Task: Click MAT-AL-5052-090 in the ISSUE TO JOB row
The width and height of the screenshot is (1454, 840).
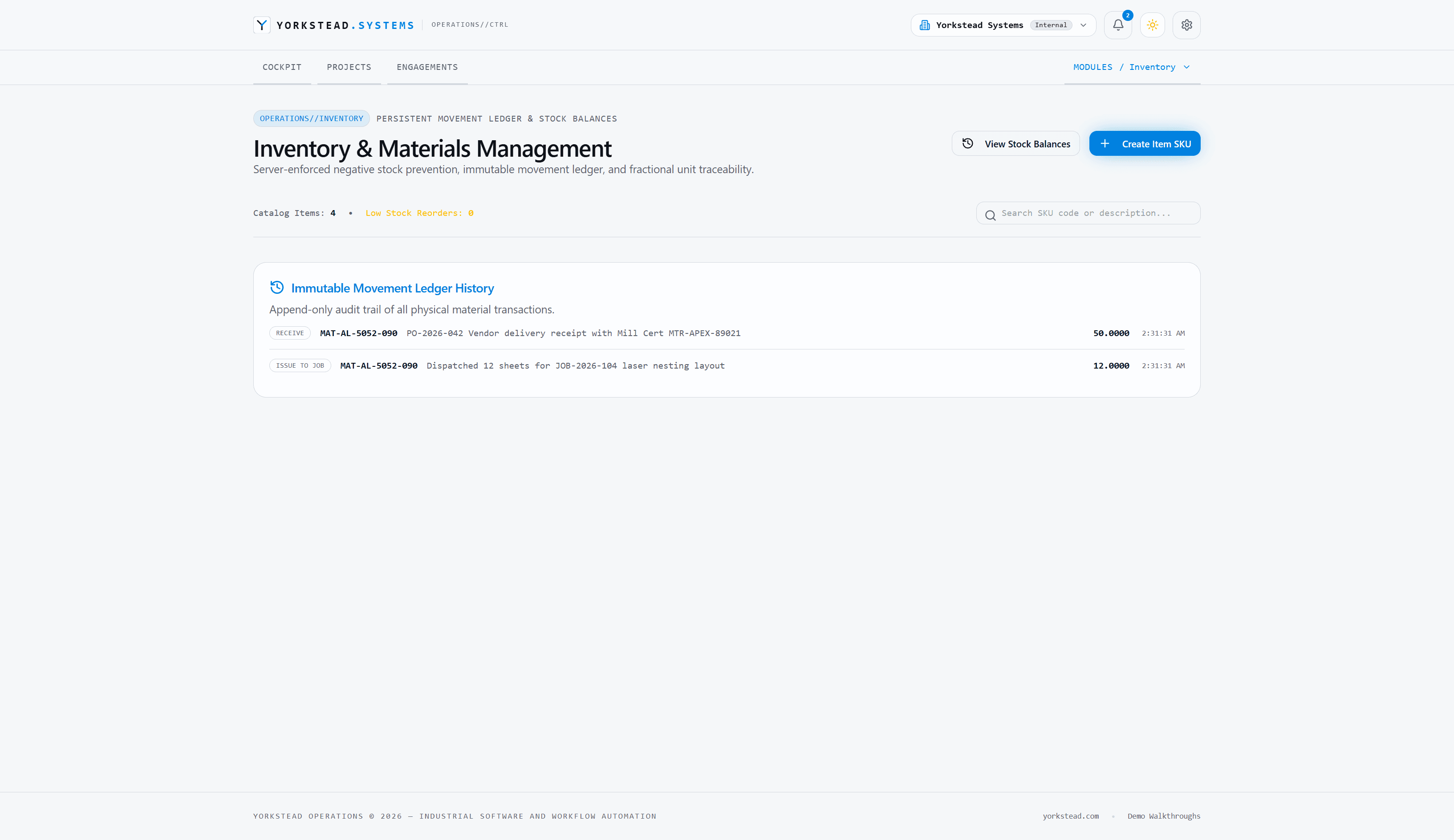Action: pyautogui.click(x=378, y=366)
